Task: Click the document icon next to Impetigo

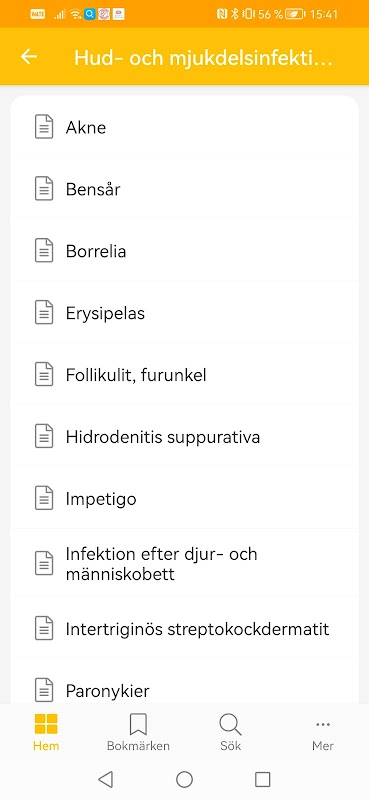Action: [44, 498]
